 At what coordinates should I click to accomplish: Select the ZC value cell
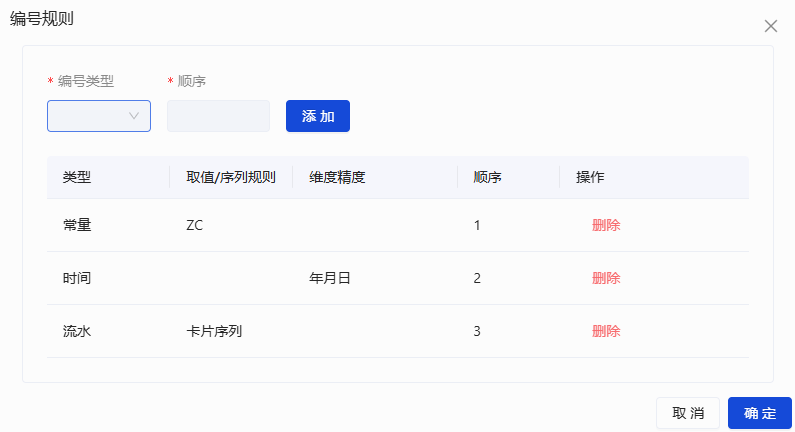(195, 225)
